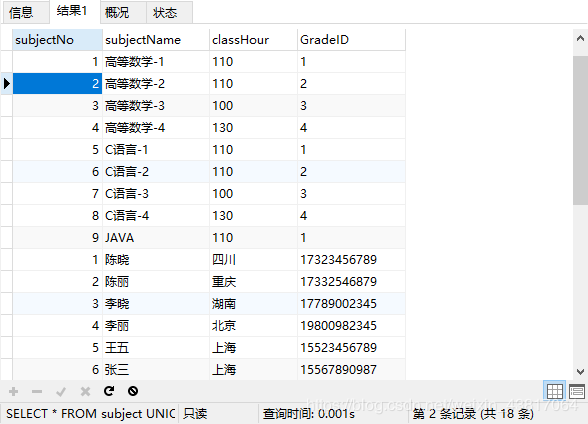Select cell 17789002345
This screenshot has height=424, width=588.
pos(351,304)
